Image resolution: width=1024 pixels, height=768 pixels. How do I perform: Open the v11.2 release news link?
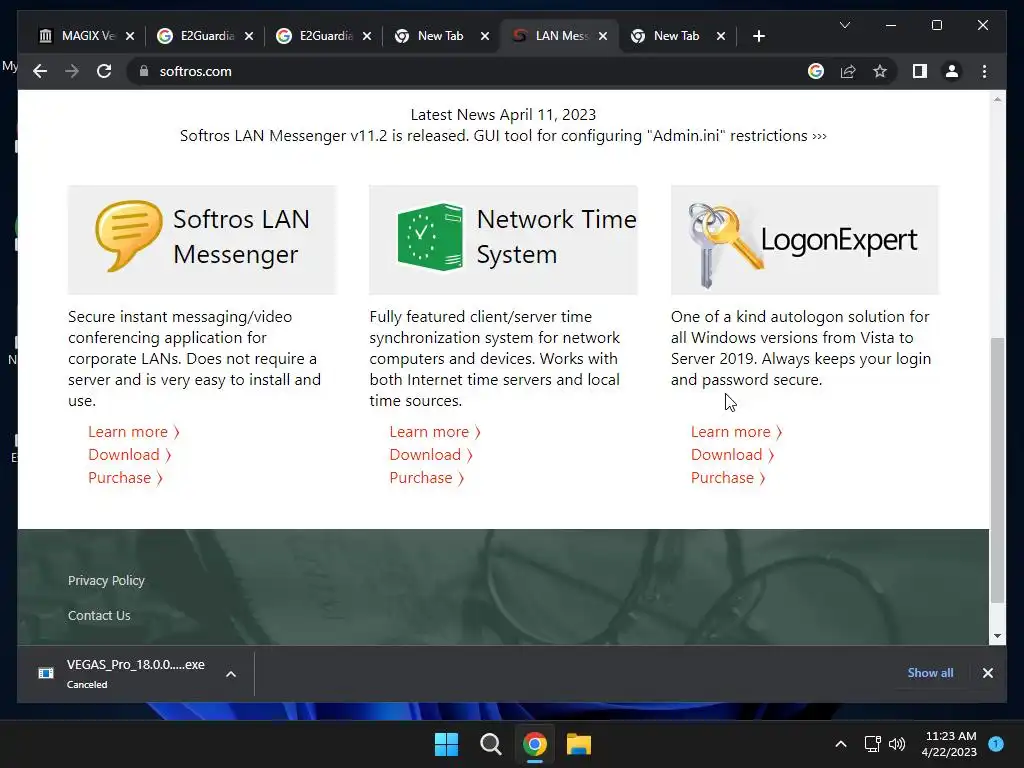tap(504, 136)
